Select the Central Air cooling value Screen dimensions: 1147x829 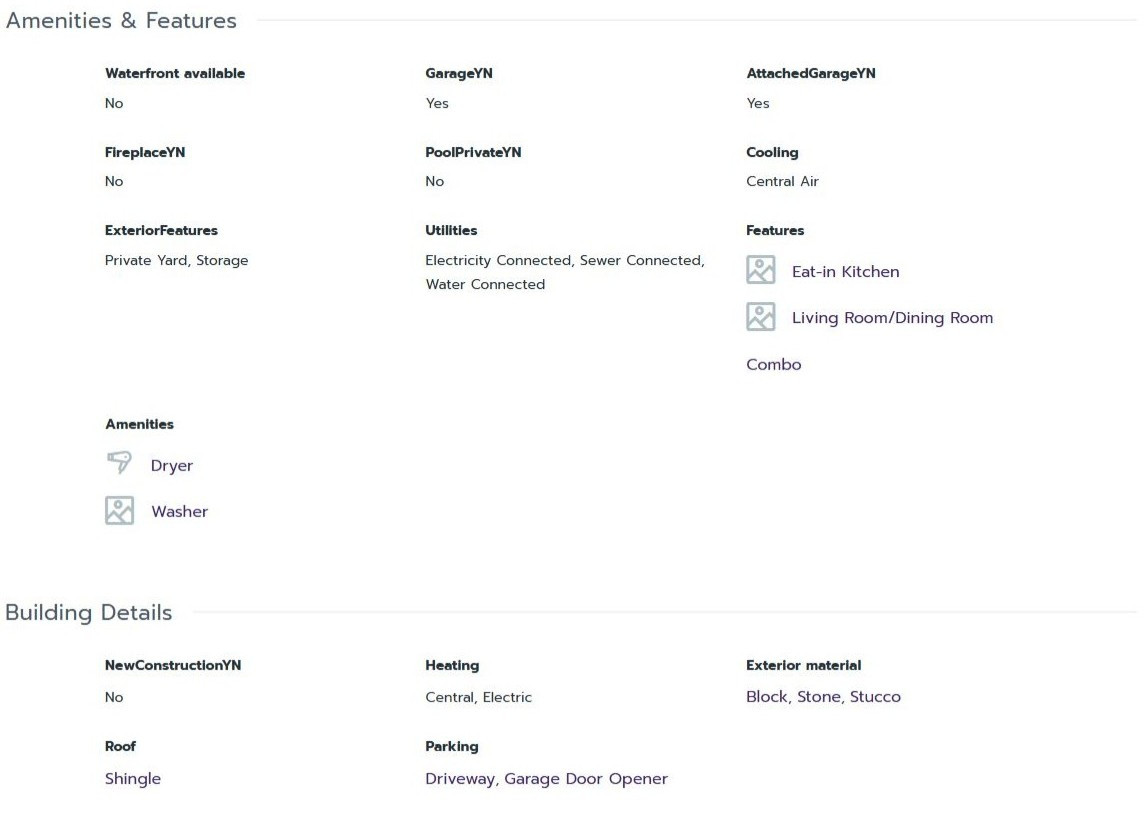782,182
